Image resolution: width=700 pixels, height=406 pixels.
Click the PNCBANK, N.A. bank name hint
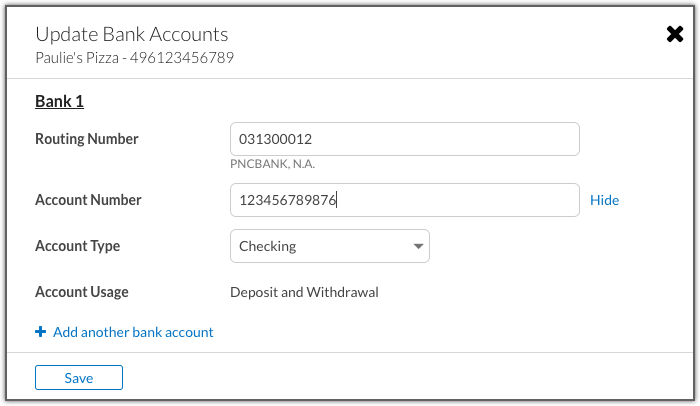272,164
